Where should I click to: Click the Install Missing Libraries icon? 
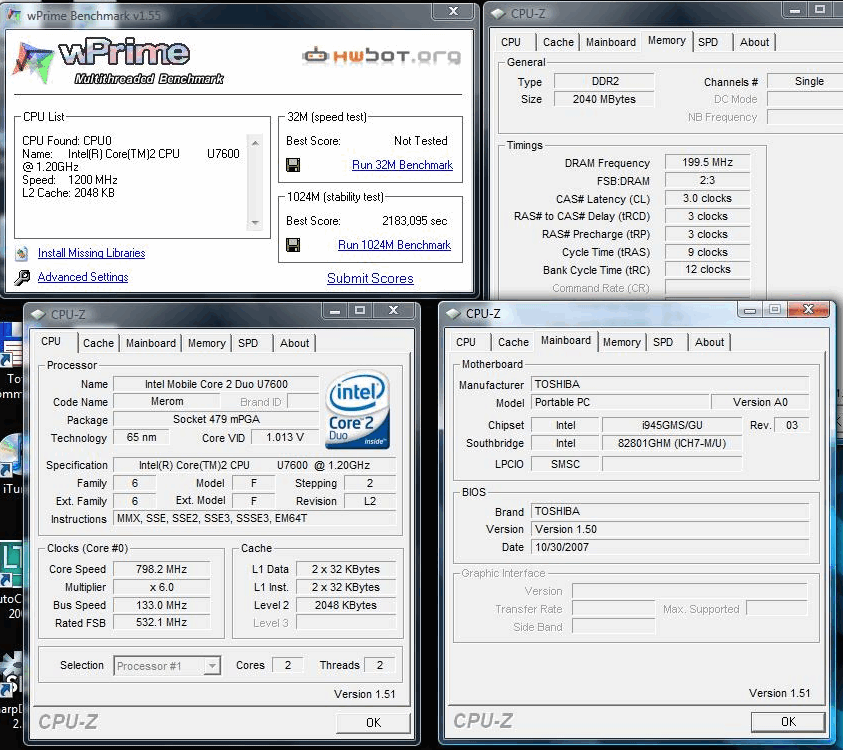coord(22,253)
